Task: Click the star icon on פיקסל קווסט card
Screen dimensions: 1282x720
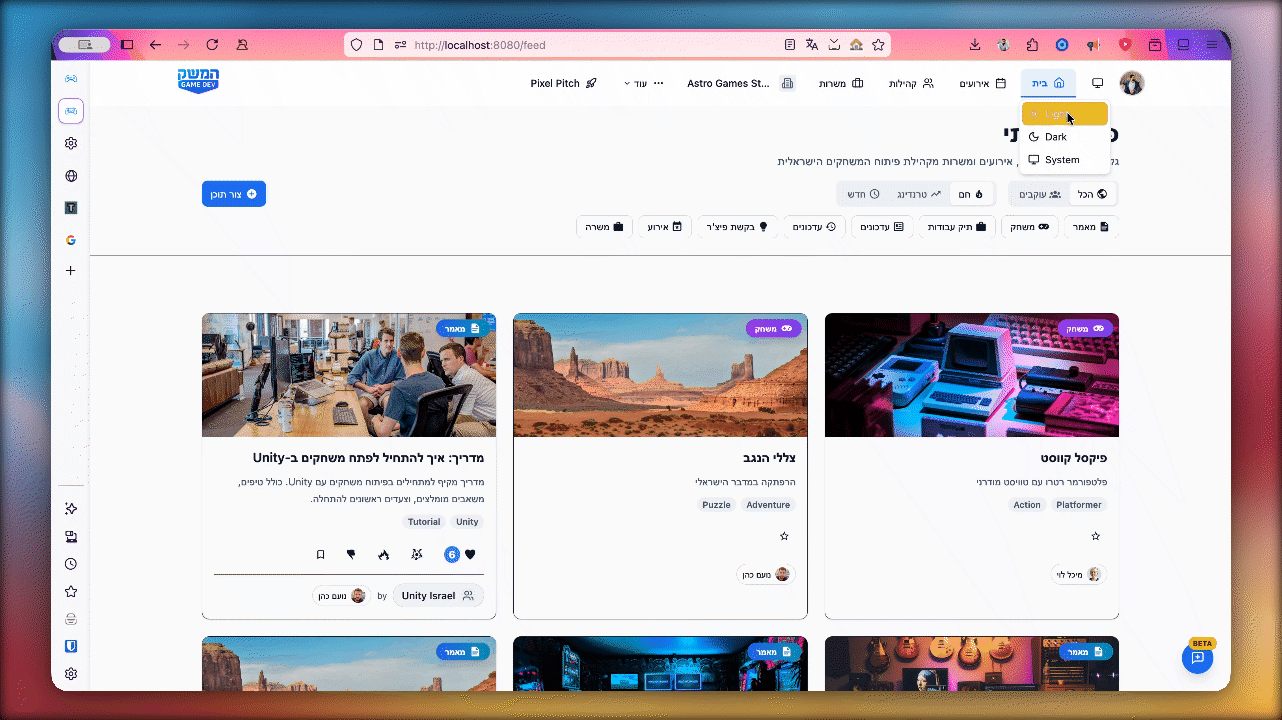Action: pos(1096,536)
